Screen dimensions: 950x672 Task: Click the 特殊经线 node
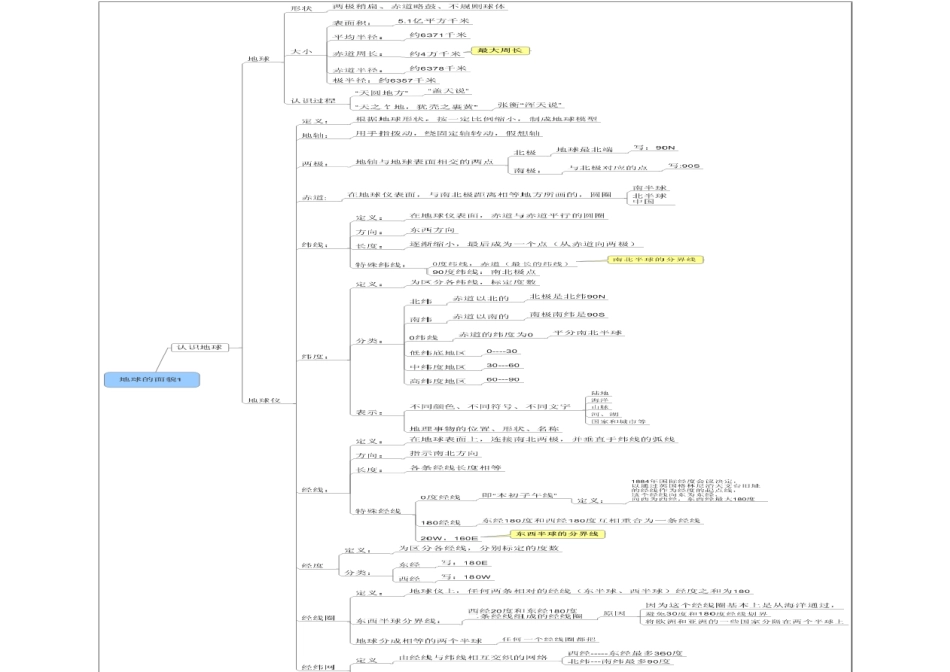(379, 511)
